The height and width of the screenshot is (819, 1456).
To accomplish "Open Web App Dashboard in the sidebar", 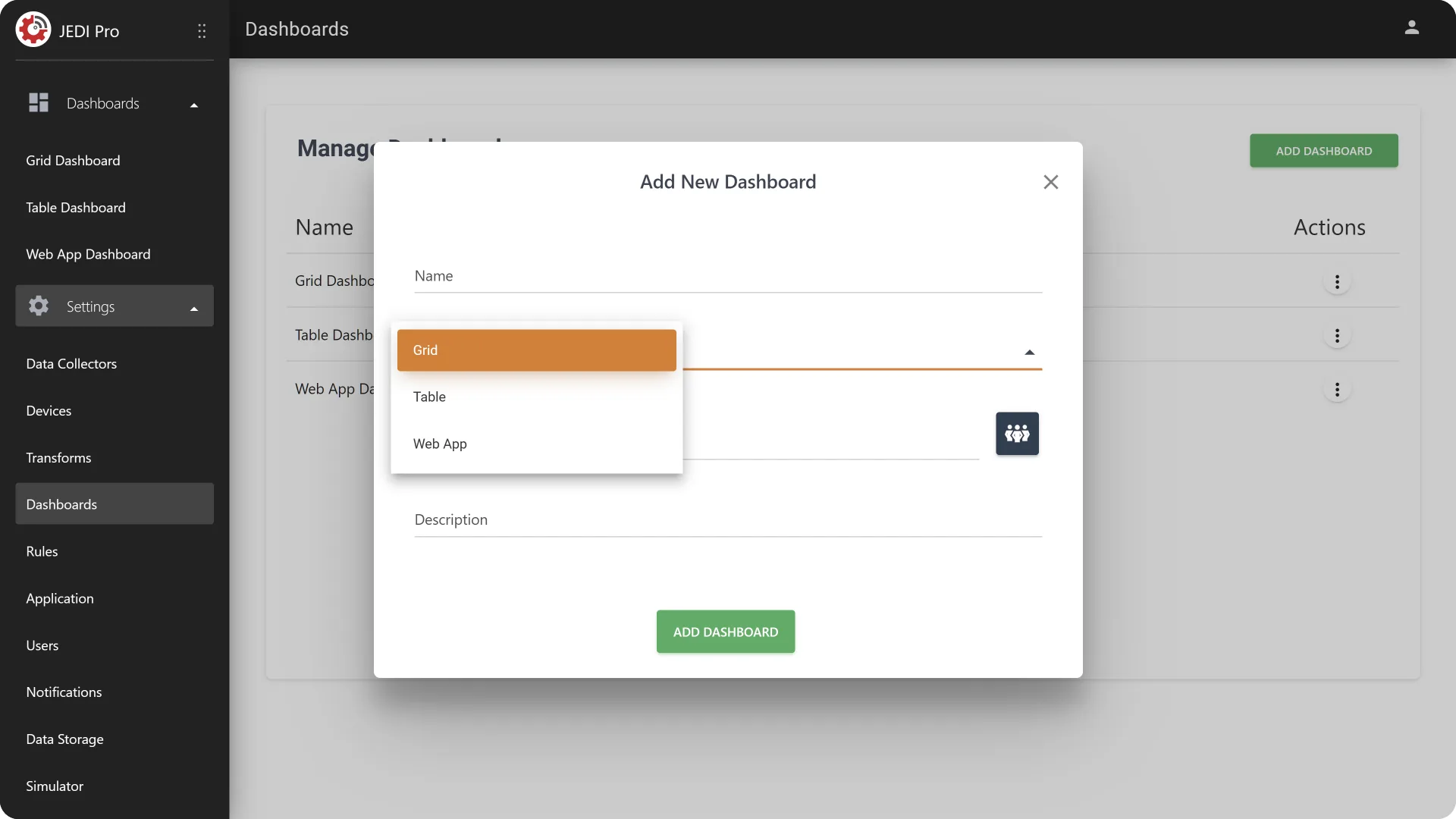I will [115, 255].
